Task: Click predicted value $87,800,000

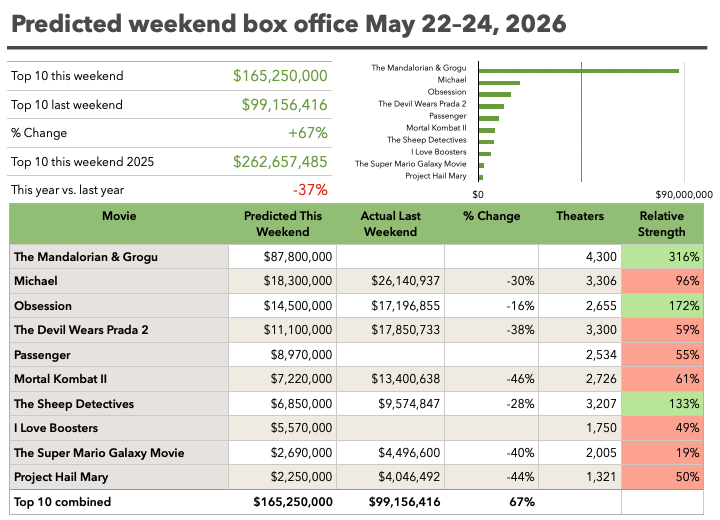Action: tap(298, 257)
